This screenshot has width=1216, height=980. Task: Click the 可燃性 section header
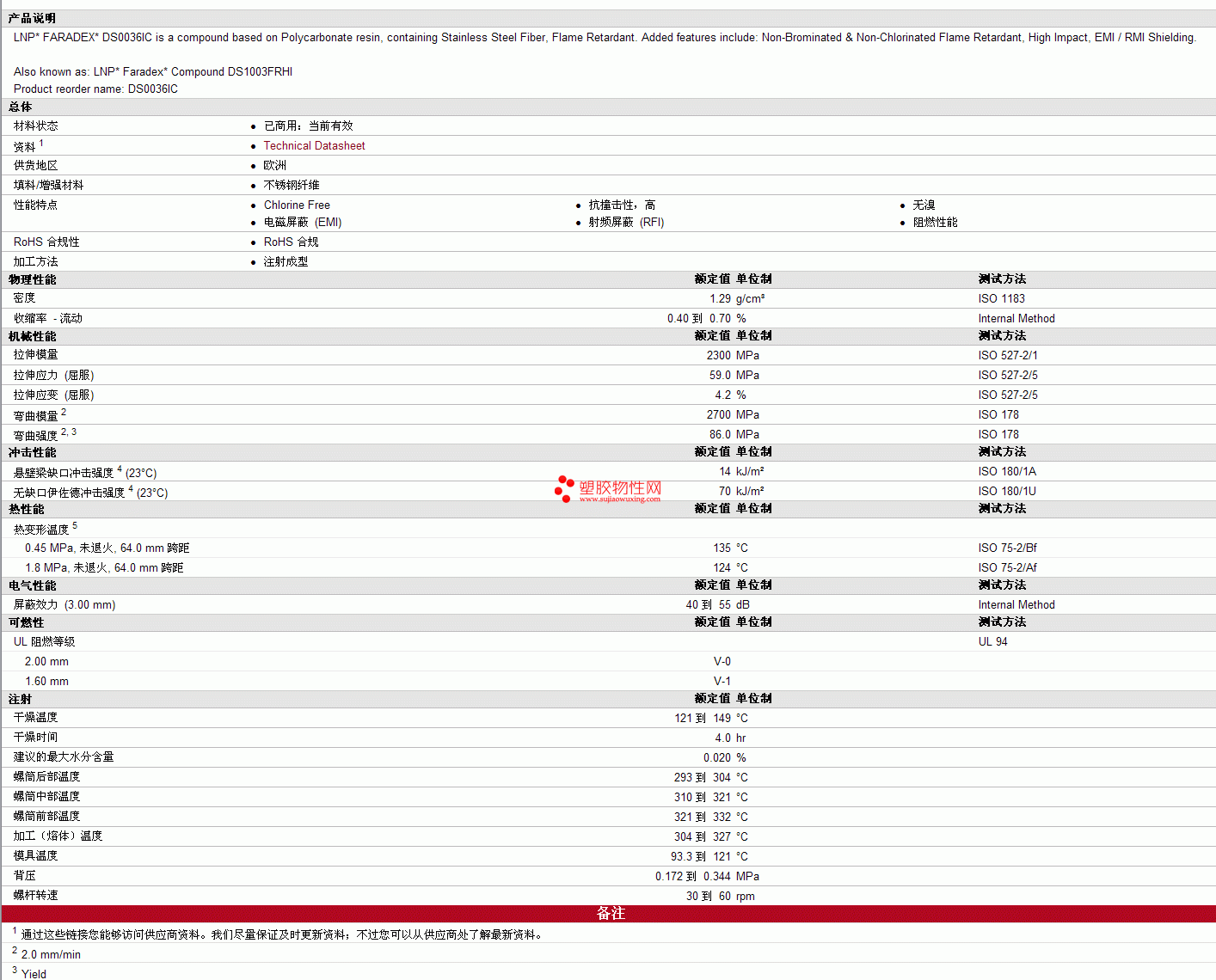tap(26, 623)
